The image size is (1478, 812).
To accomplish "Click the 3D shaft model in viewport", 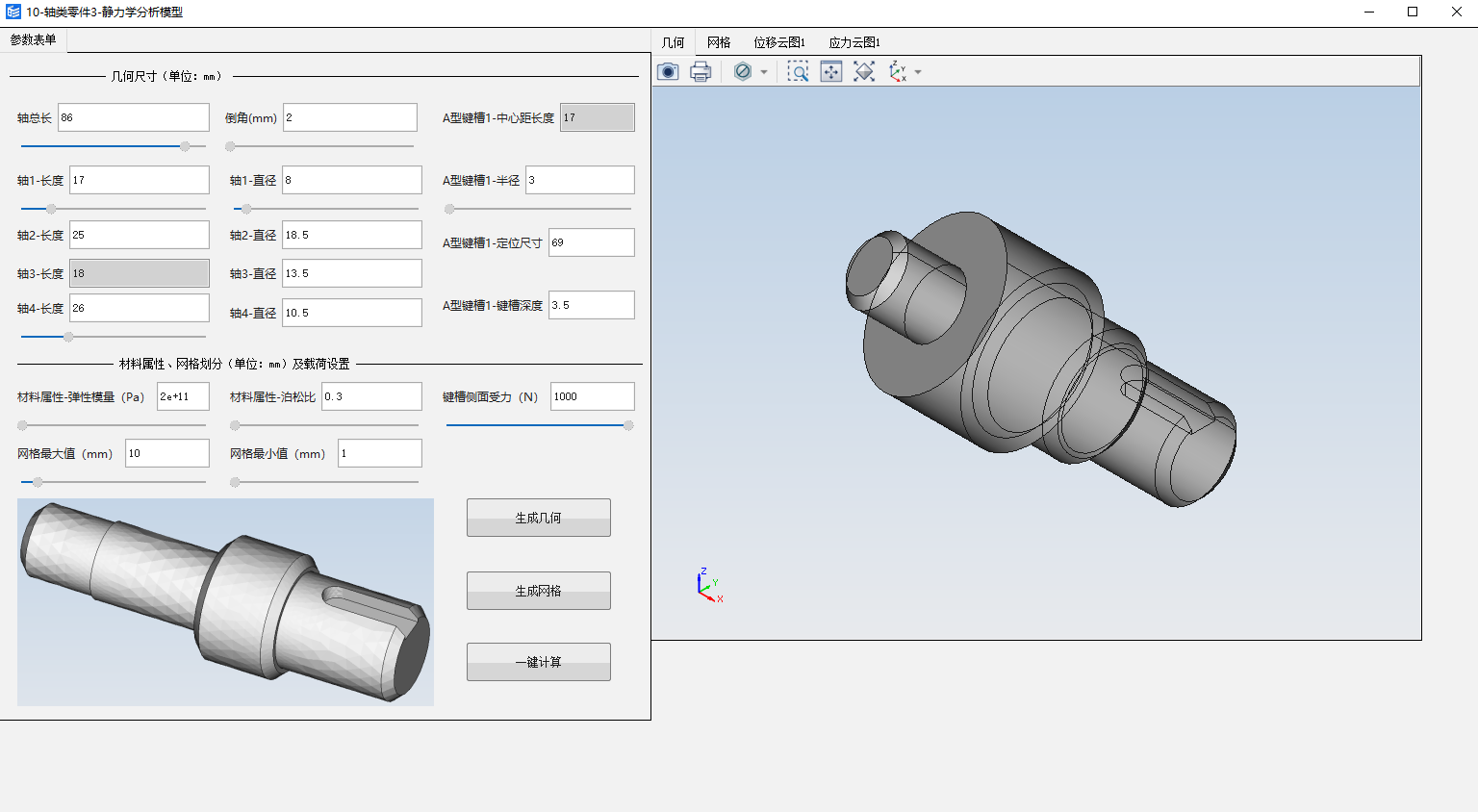I will point(1040,358).
